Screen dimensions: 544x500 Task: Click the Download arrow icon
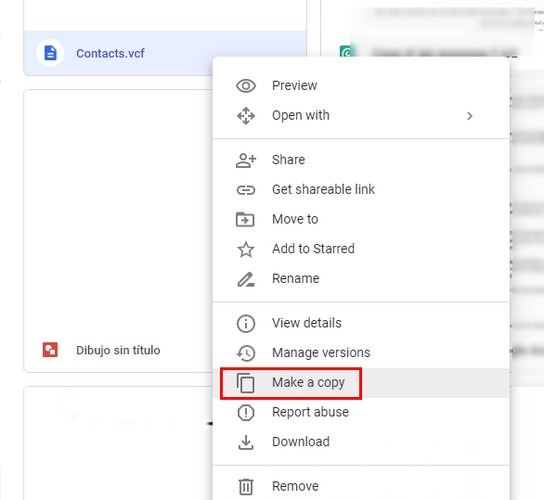(246, 442)
